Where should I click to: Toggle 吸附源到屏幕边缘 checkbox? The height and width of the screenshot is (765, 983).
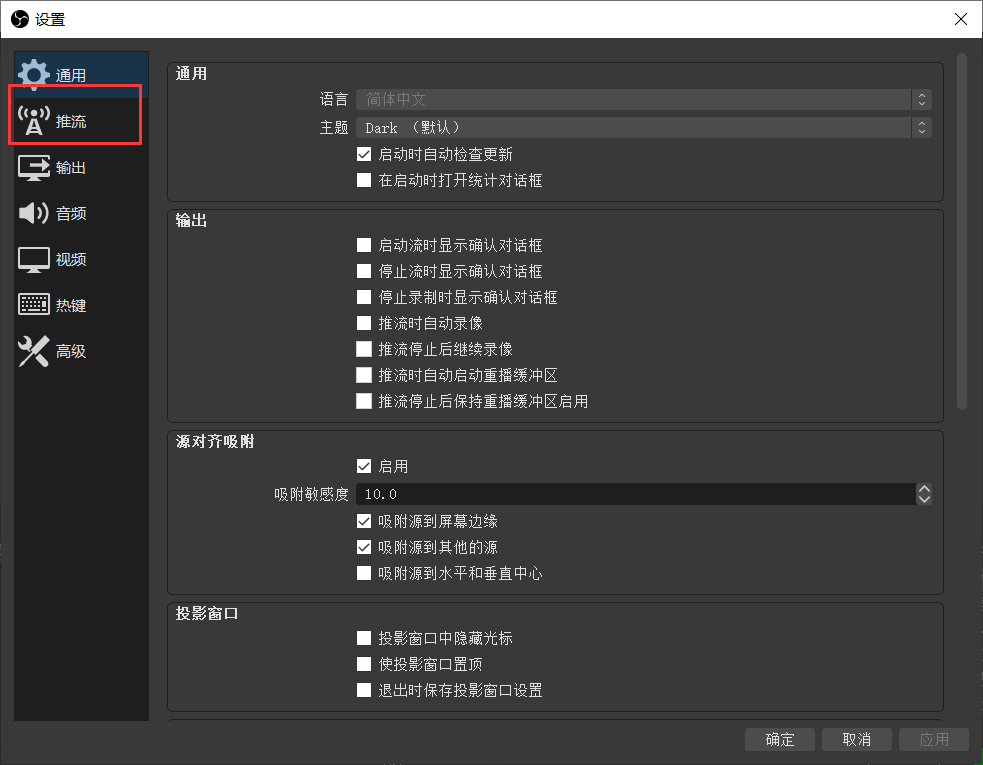coord(364,521)
